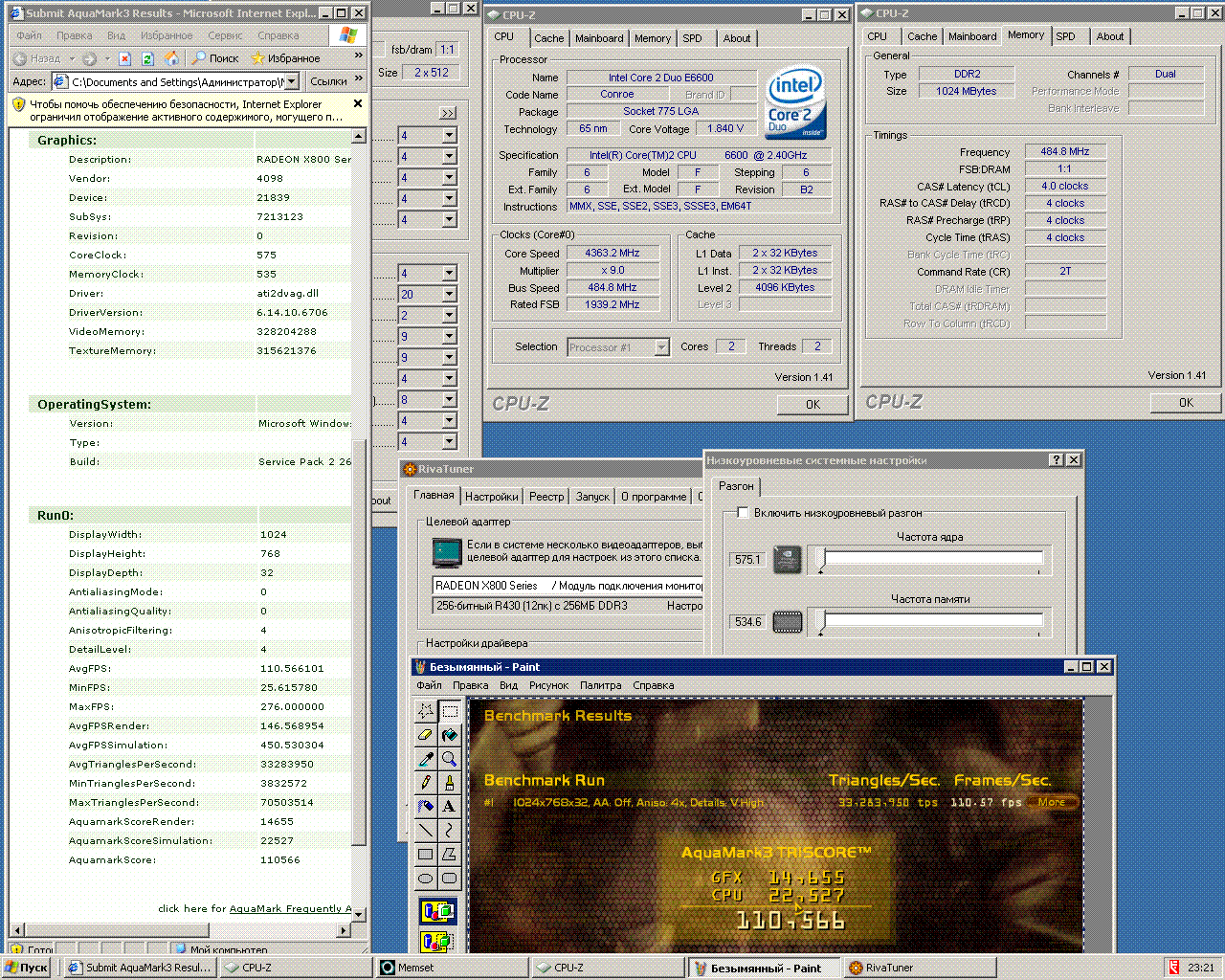This screenshot has height=980, width=1225.
Task: Open Сервис menu in Internet Explorer
Action: click(x=225, y=35)
